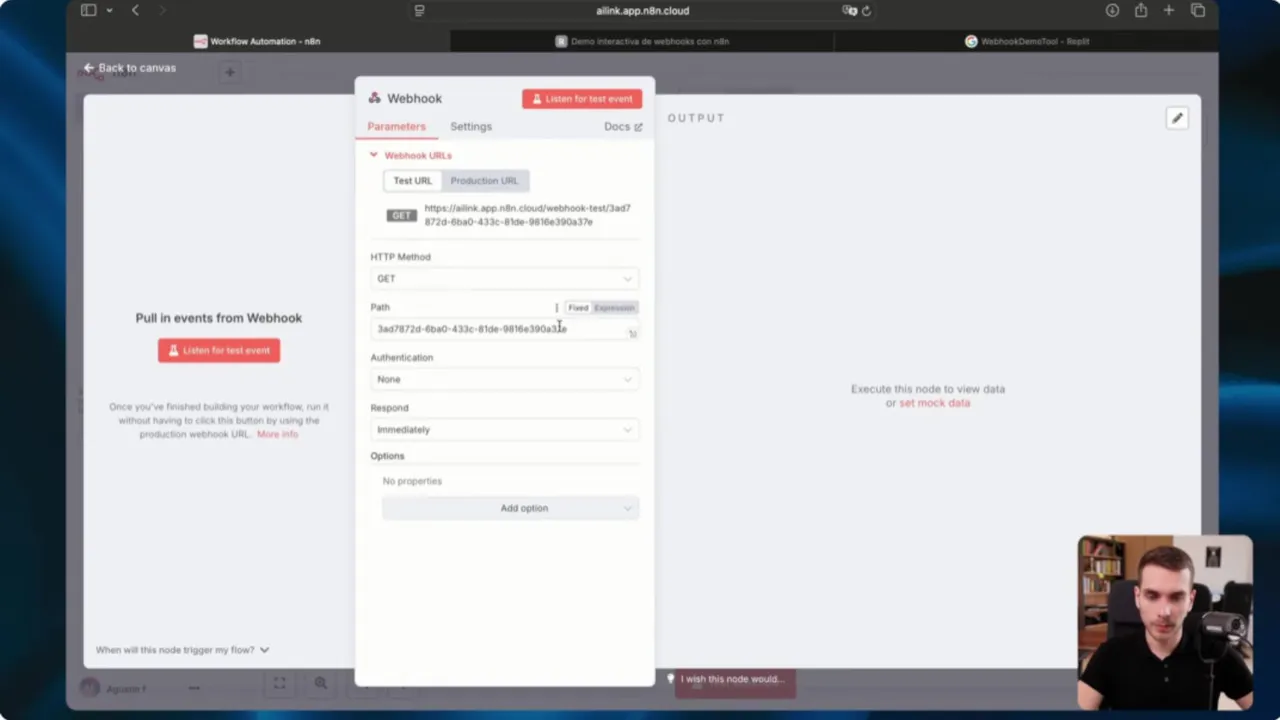Click the translate icon in the address bar
This screenshot has width=1280, height=720.
[849, 11]
